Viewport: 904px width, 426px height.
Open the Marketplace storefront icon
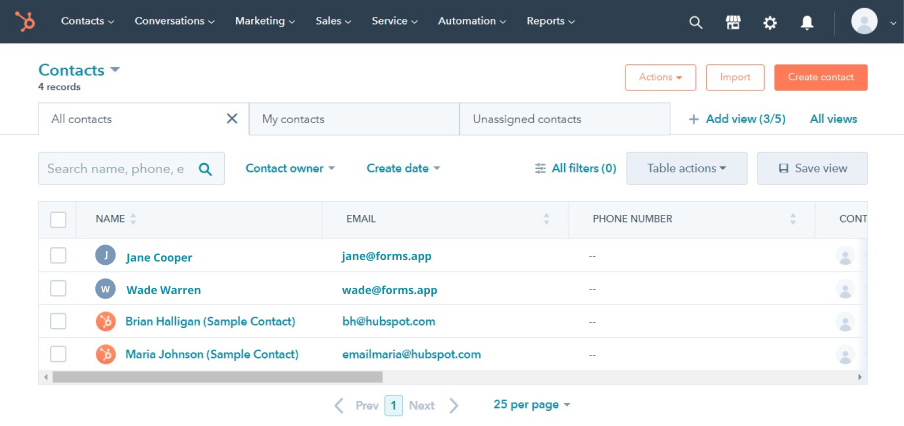733,22
